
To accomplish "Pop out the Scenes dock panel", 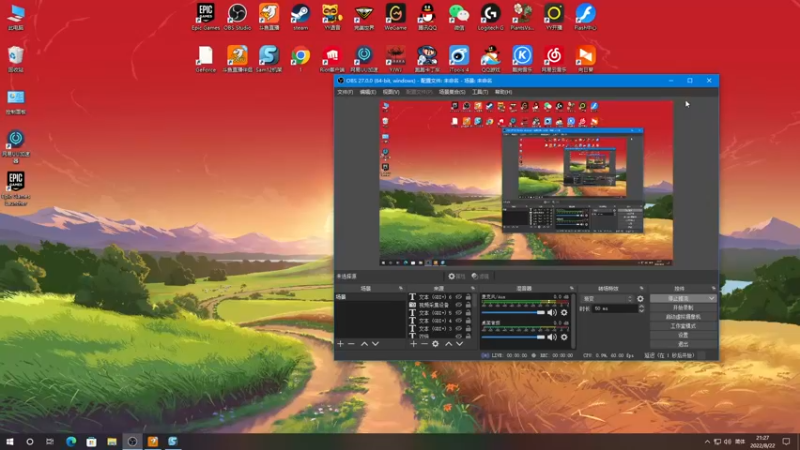I will [401, 288].
